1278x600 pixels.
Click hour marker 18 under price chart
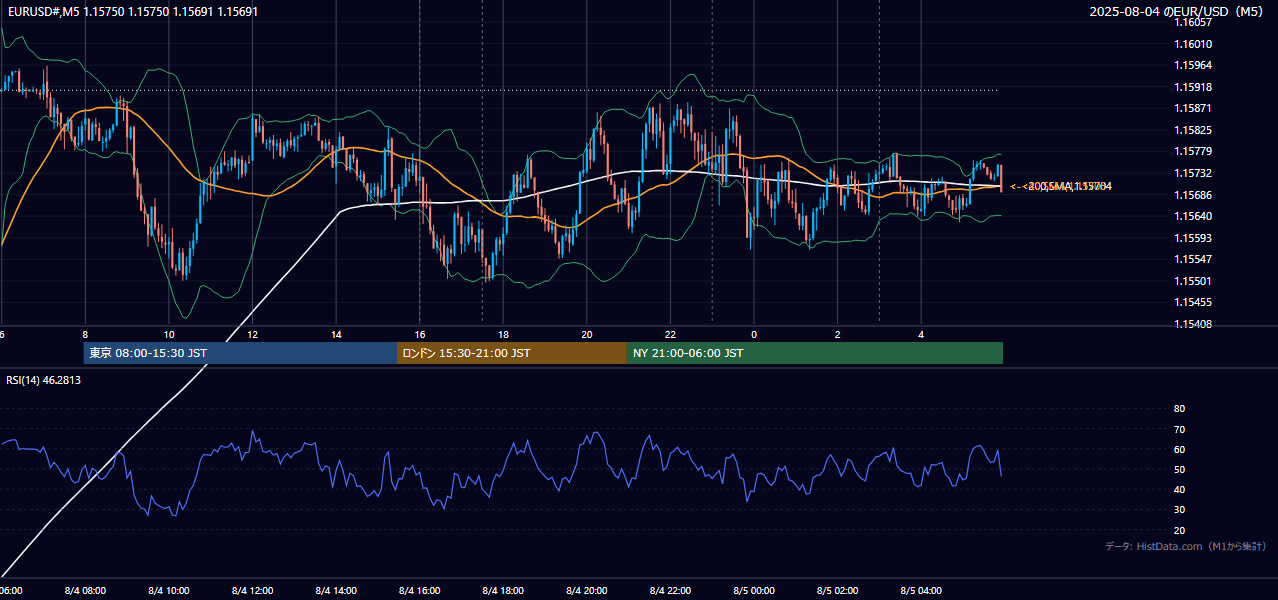pyautogui.click(x=503, y=335)
